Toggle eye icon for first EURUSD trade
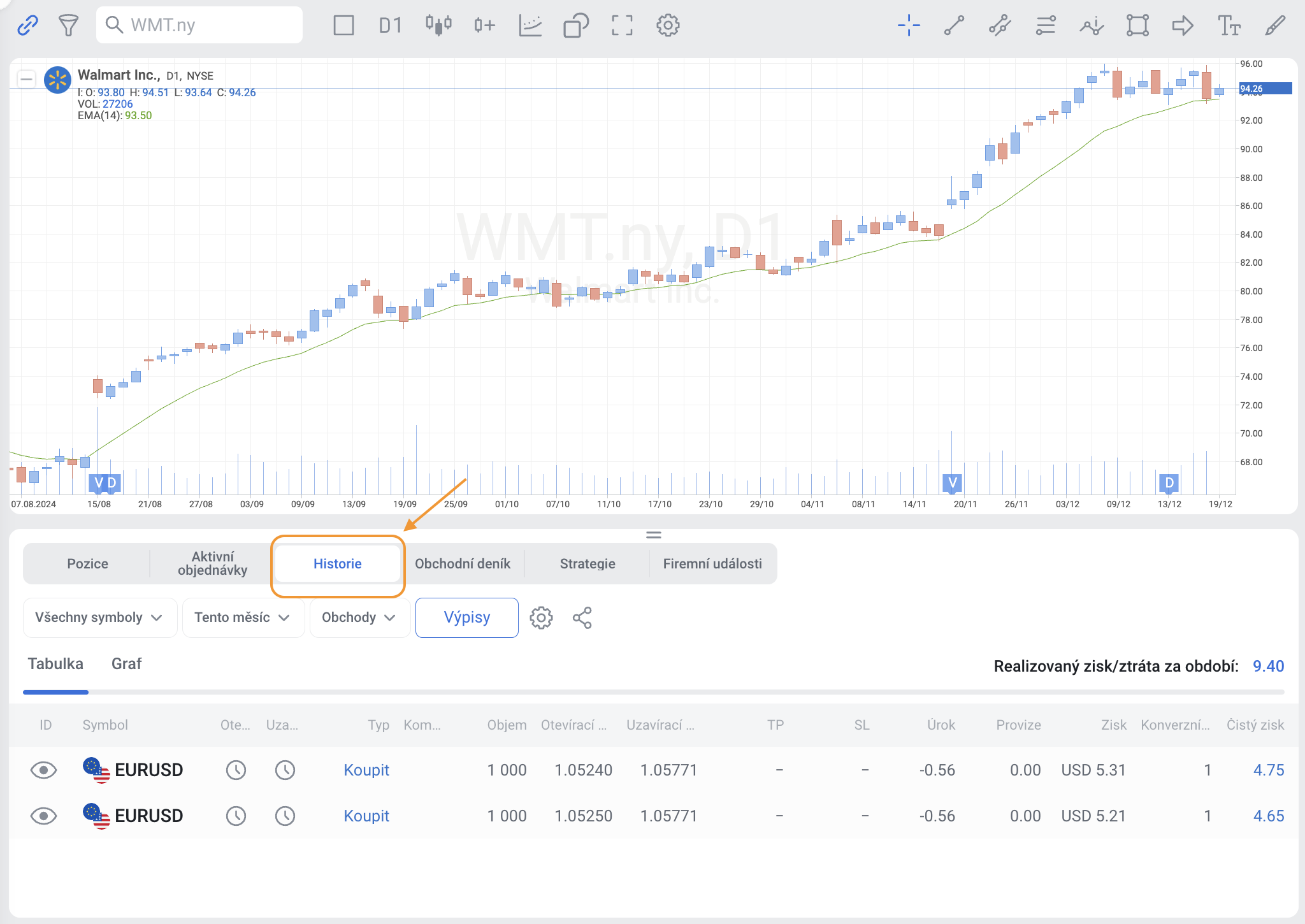 click(43, 770)
